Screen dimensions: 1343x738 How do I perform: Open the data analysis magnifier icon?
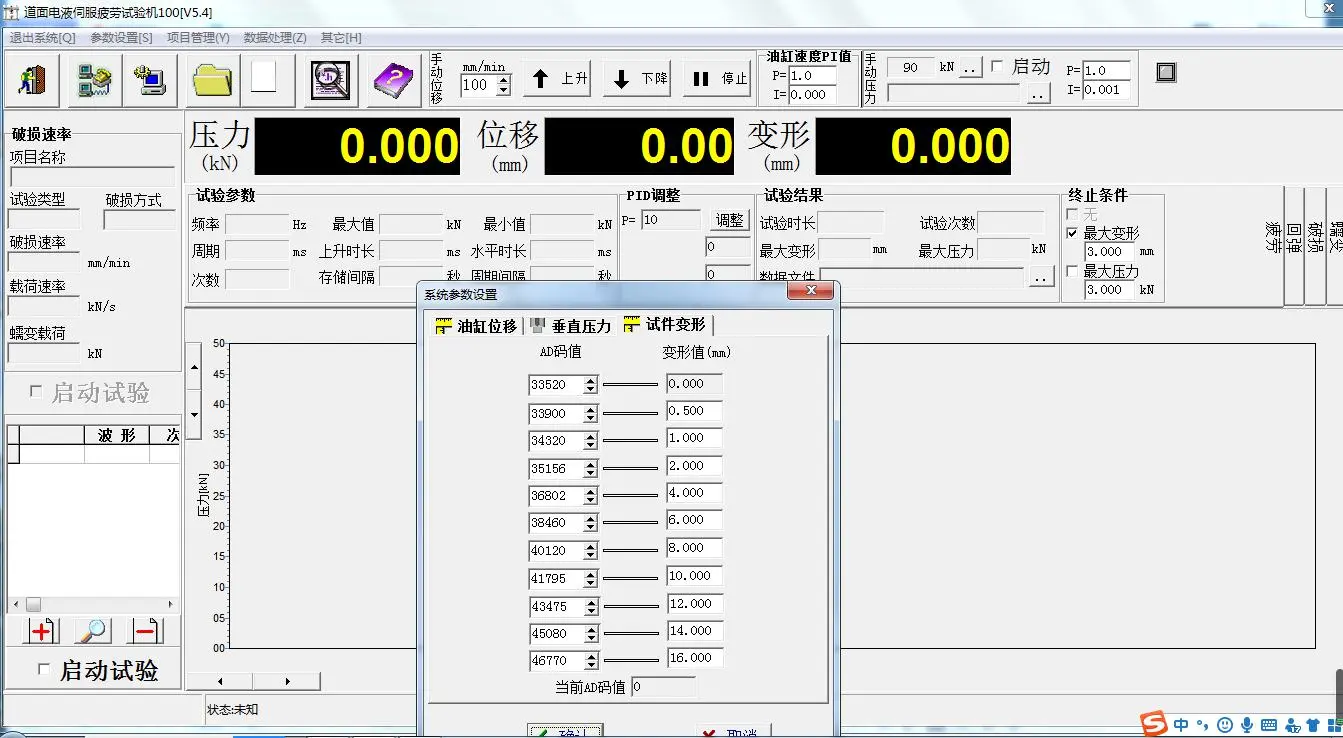(x=331, y=80)
